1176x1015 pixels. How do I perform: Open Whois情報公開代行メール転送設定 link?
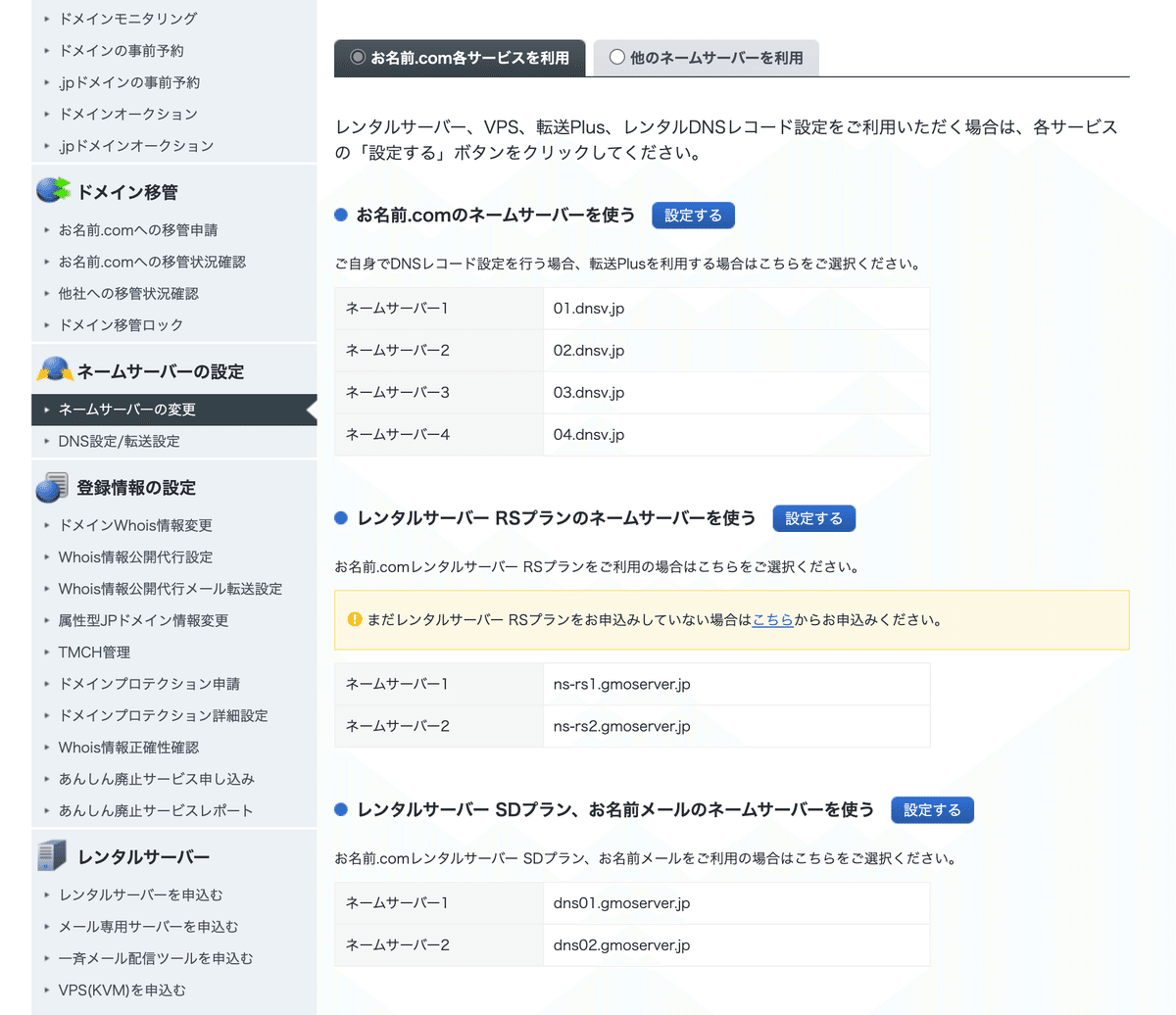click(171, 589)
